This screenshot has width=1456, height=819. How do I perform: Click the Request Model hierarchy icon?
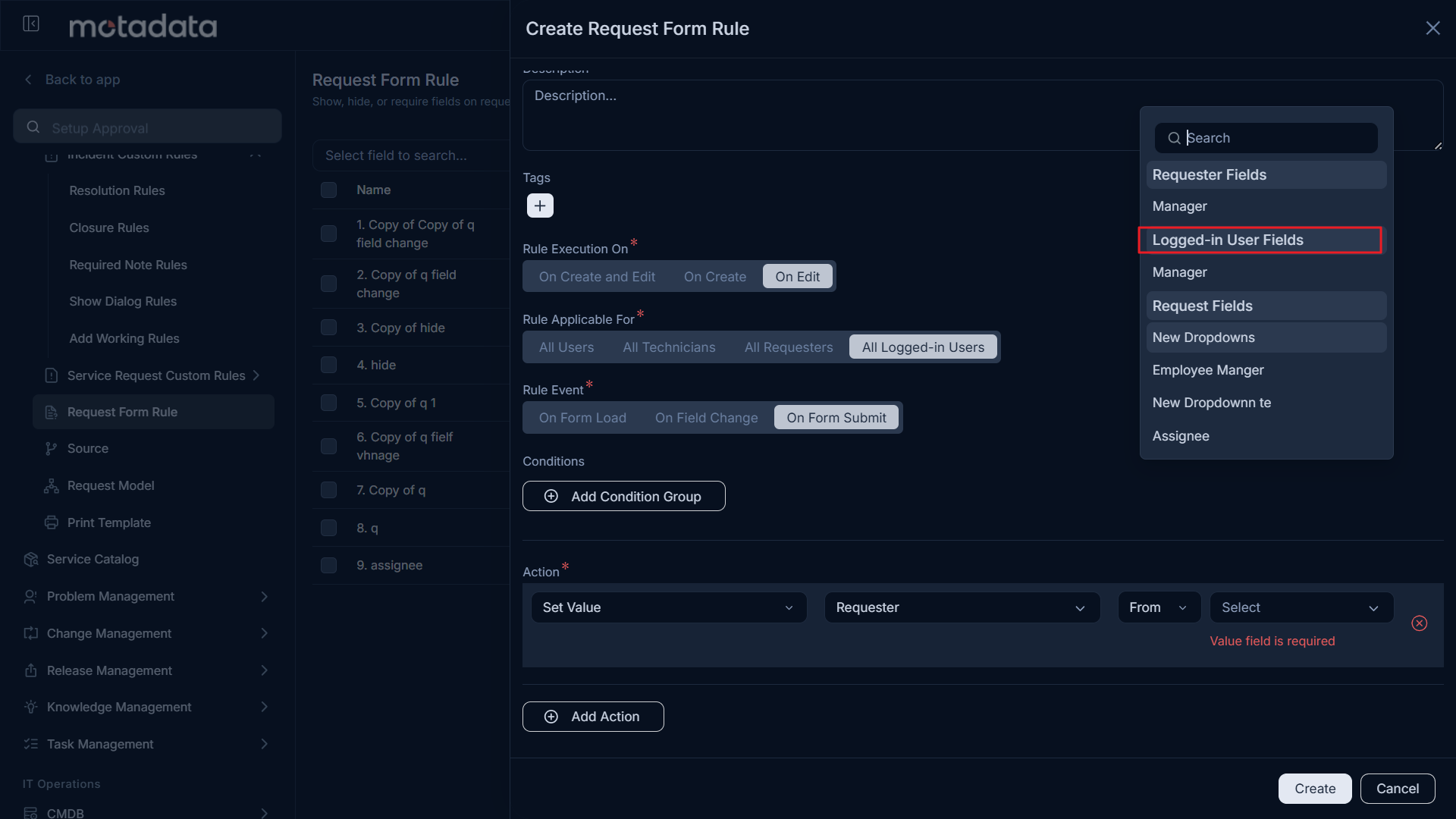click(52, 485)
